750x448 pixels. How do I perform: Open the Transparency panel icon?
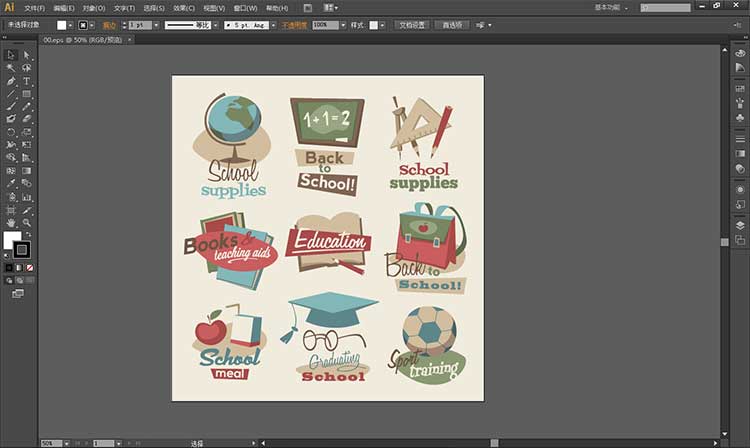click(740, 168)
